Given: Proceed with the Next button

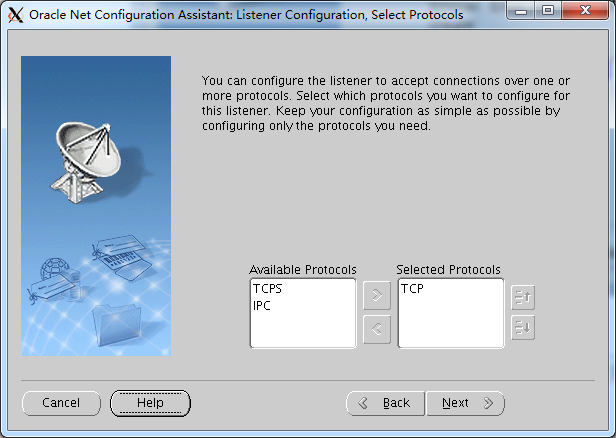Looking at the screenshot, I should pyautogui.click(x=465, y=403).
